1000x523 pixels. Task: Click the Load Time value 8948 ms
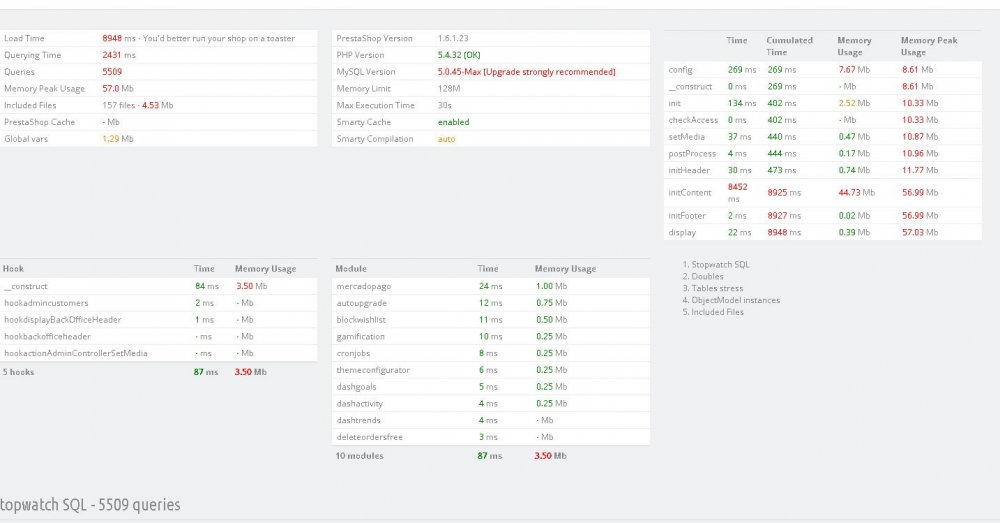[119, 38]
